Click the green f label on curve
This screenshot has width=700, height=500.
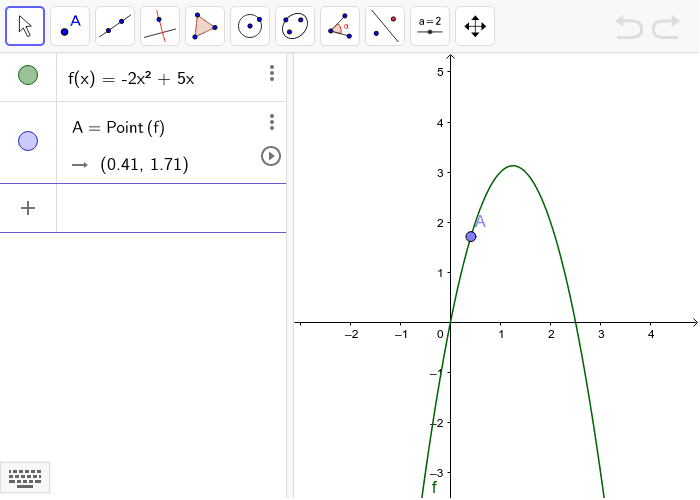pos(434,487)
